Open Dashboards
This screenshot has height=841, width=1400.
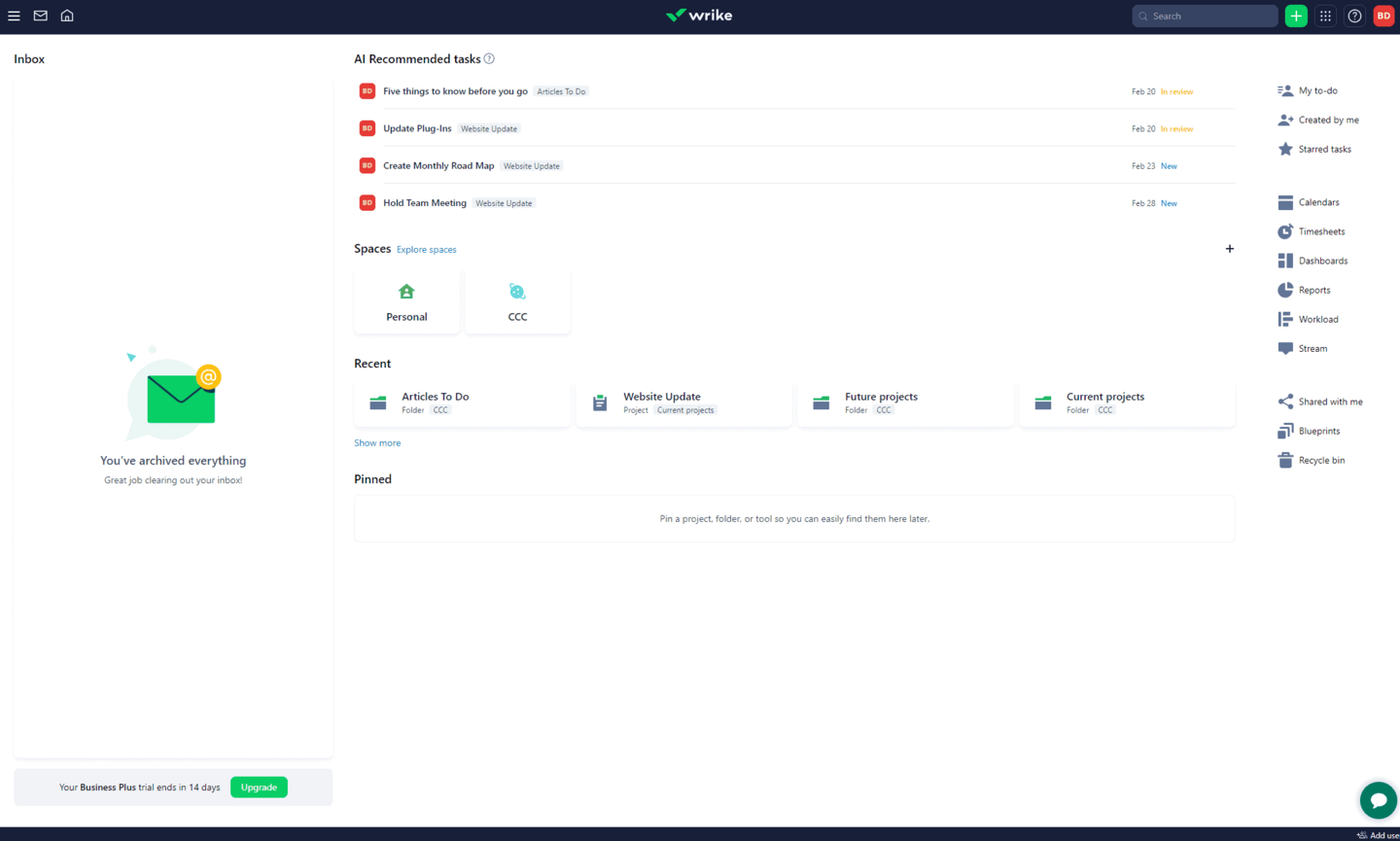pos(1312,261)
